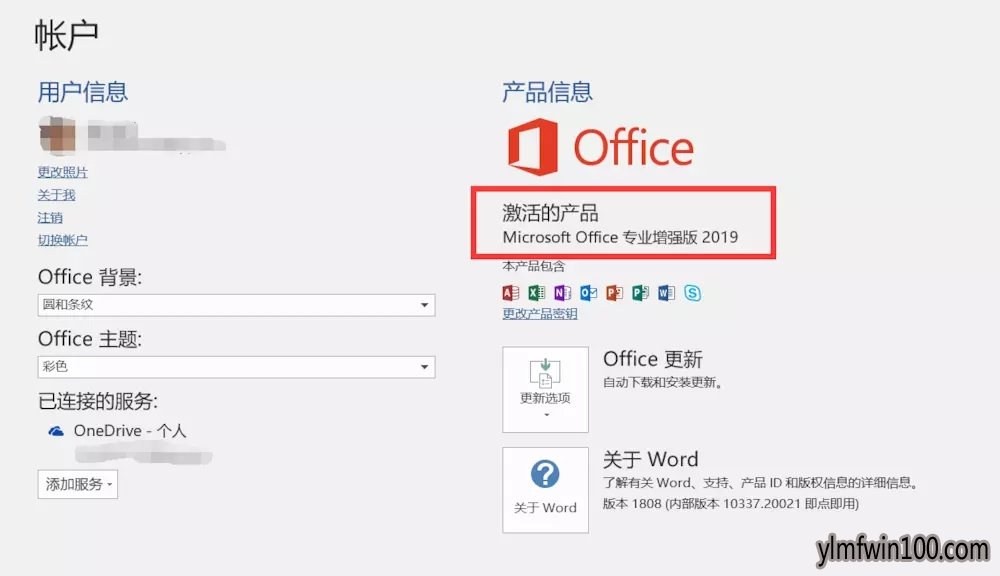
Task: Click the 切换帐户 switch account link
Action: pos(62,240)
